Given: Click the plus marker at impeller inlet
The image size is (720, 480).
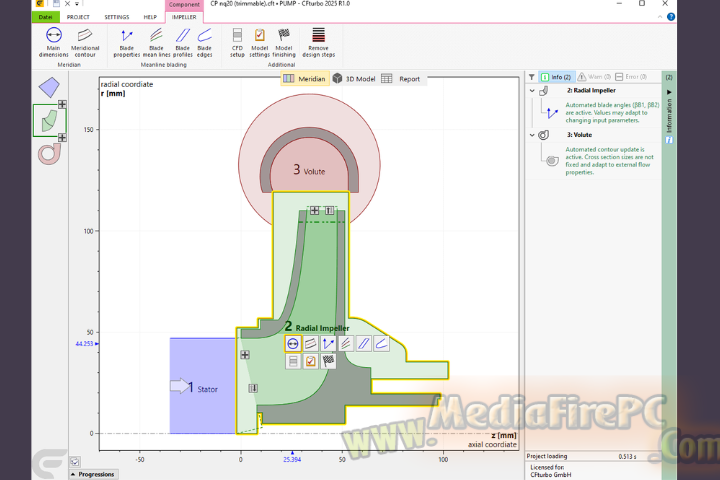Looking at the screenshot, I should (x=245, y=355).
